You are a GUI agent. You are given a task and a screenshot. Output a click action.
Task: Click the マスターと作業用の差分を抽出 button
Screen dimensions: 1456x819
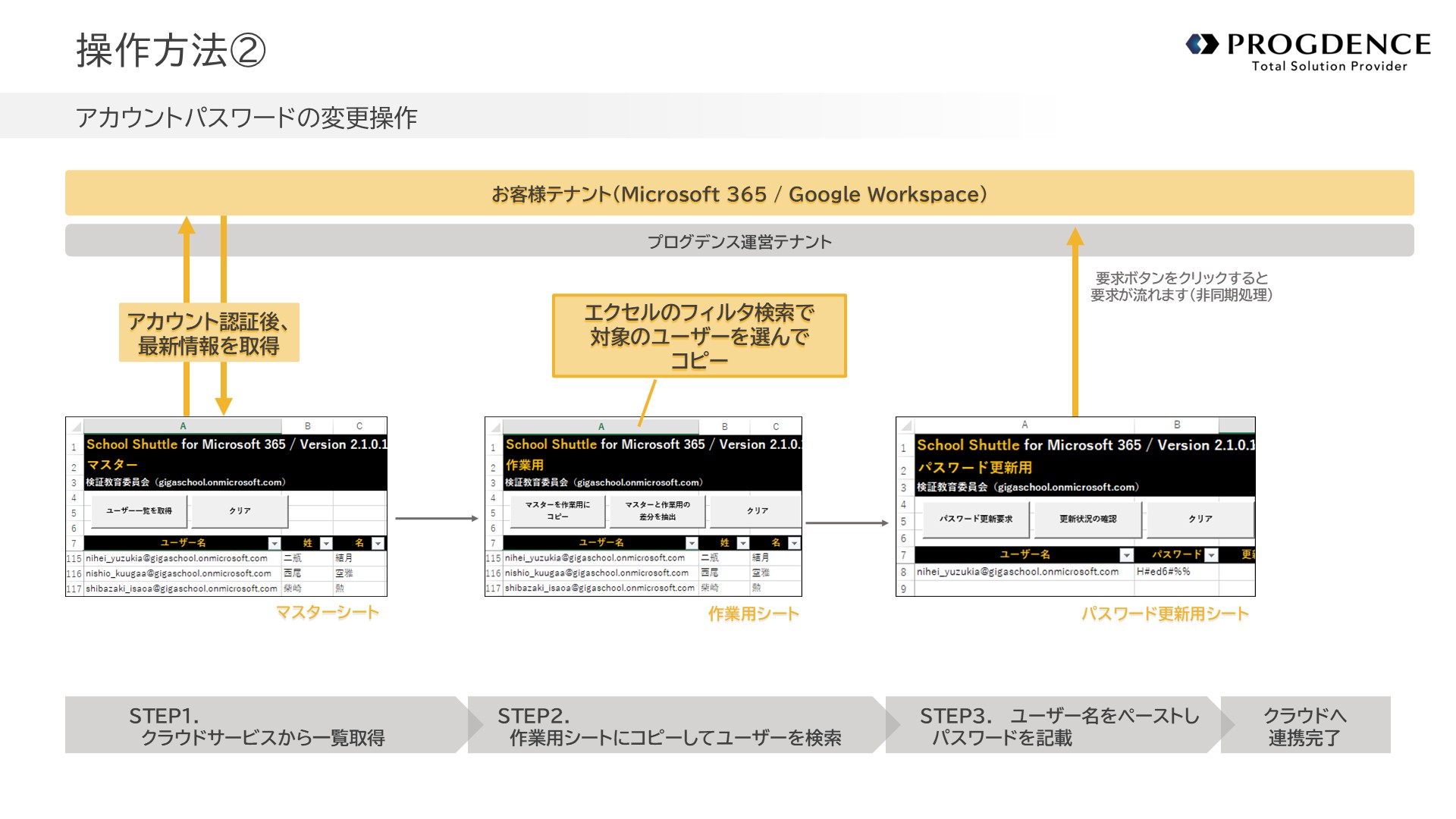pos(657,511)
